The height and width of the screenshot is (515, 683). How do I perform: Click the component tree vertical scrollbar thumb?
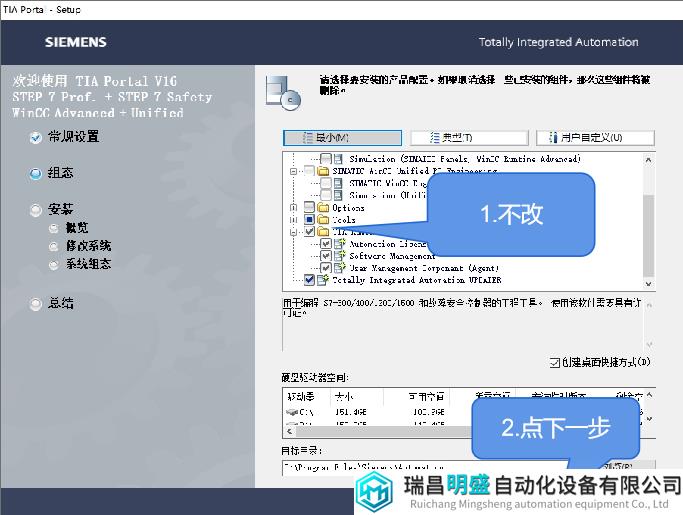(649, 235)
